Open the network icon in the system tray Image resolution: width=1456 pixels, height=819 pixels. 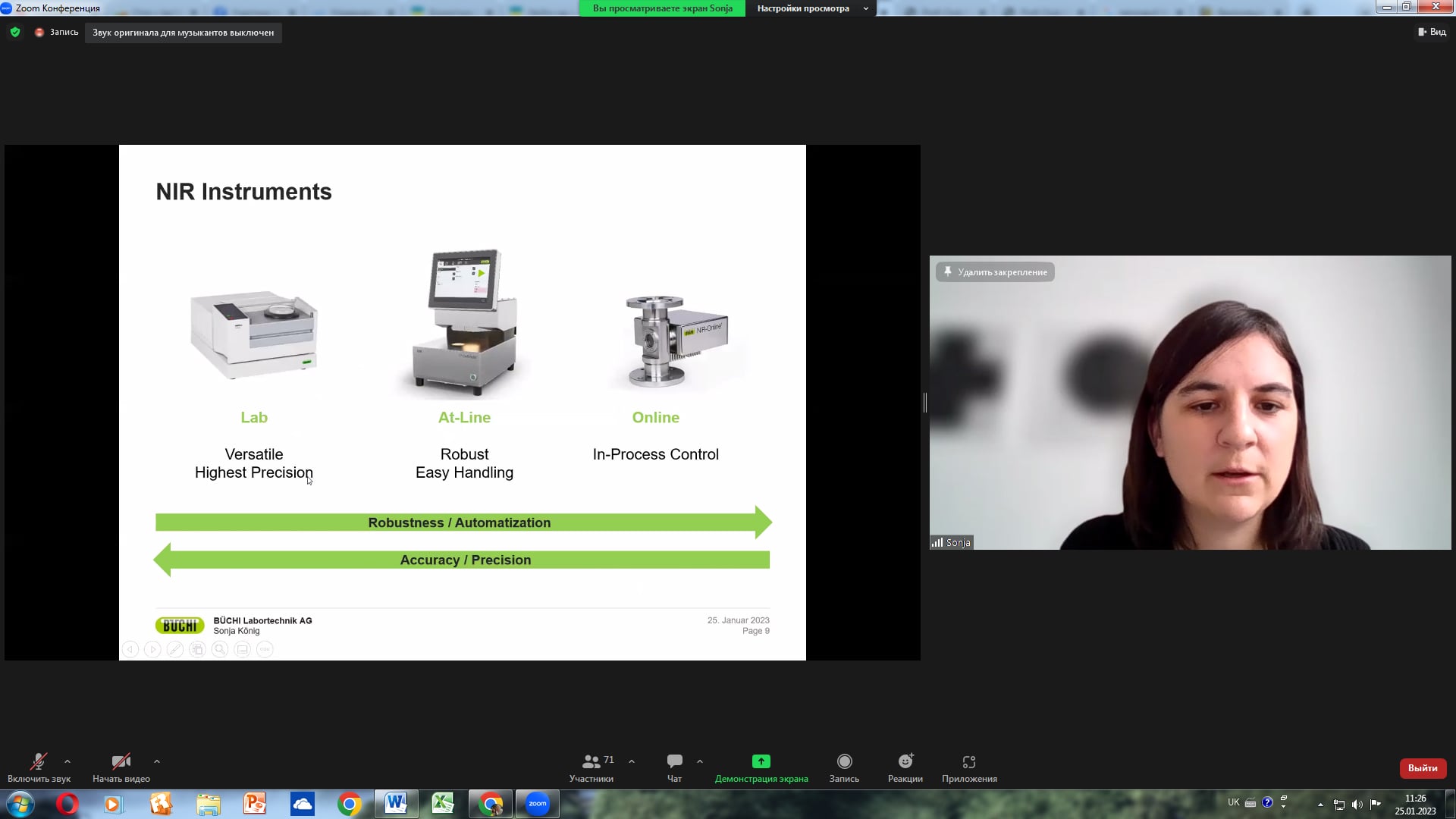1339,804
